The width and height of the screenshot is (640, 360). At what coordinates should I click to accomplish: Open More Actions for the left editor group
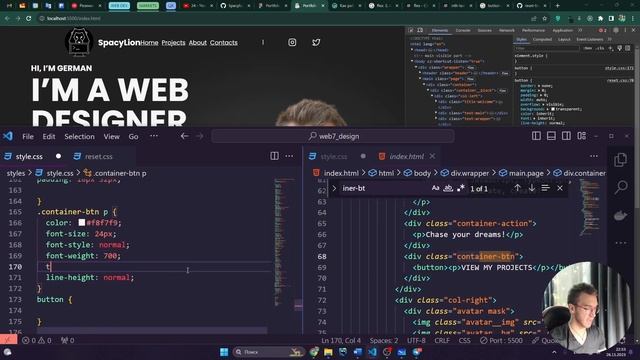pos(289,156)
